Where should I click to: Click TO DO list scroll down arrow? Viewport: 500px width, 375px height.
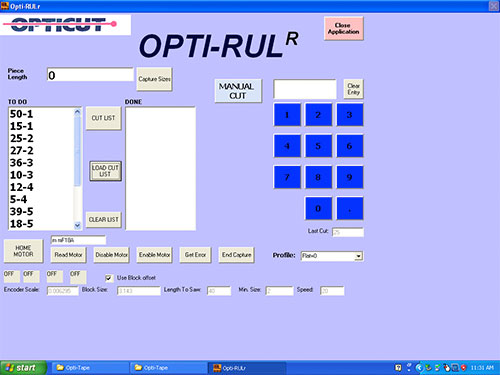[77, 225]
